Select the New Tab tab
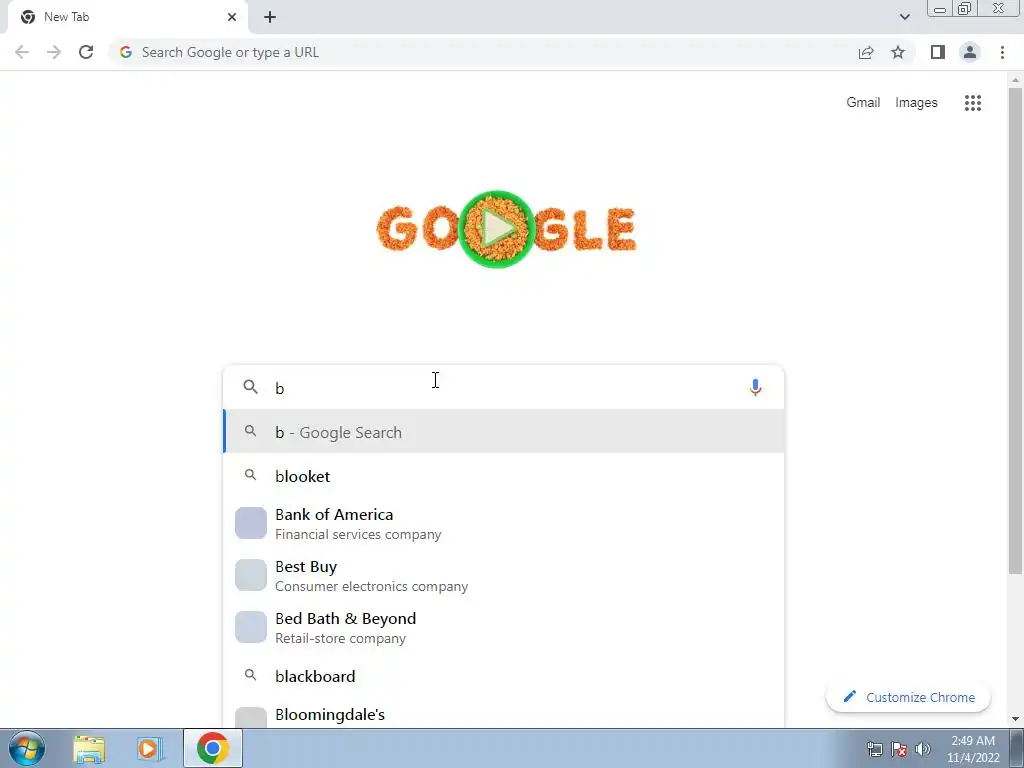The width and height of the screenshot is (1024, 768). click(x=127, y=17)
